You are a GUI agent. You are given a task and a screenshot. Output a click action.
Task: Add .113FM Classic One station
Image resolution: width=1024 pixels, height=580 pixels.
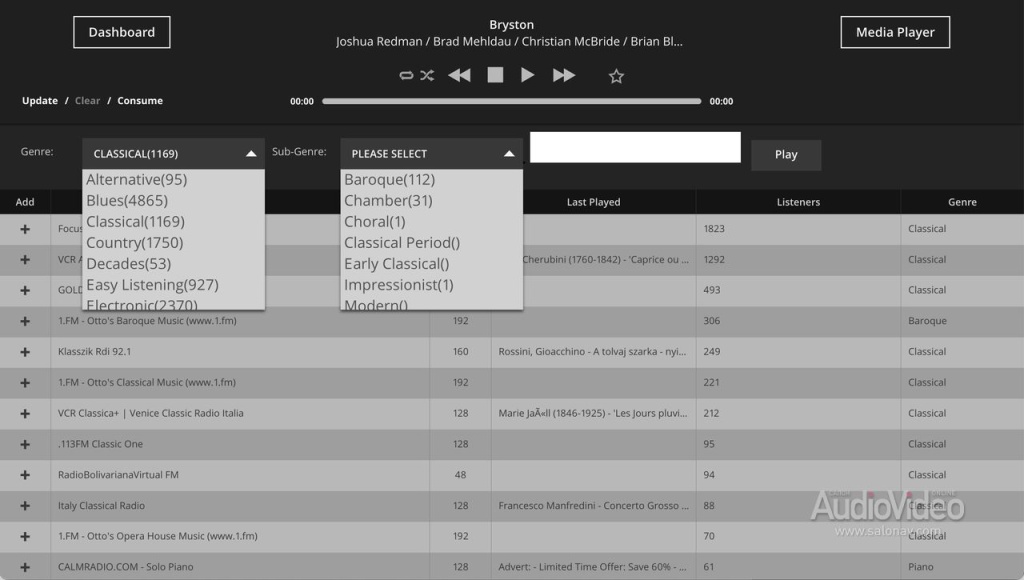point(25,444)
